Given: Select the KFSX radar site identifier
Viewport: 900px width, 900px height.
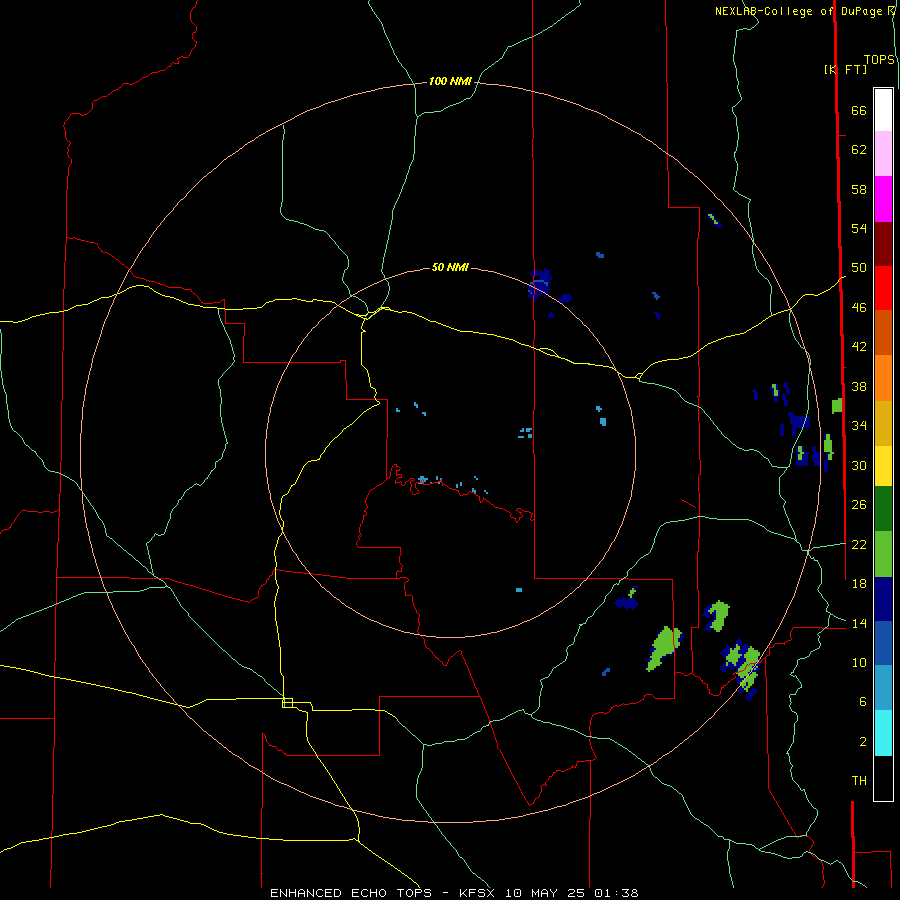Looking at the screenshot, I should coord(479,893).
